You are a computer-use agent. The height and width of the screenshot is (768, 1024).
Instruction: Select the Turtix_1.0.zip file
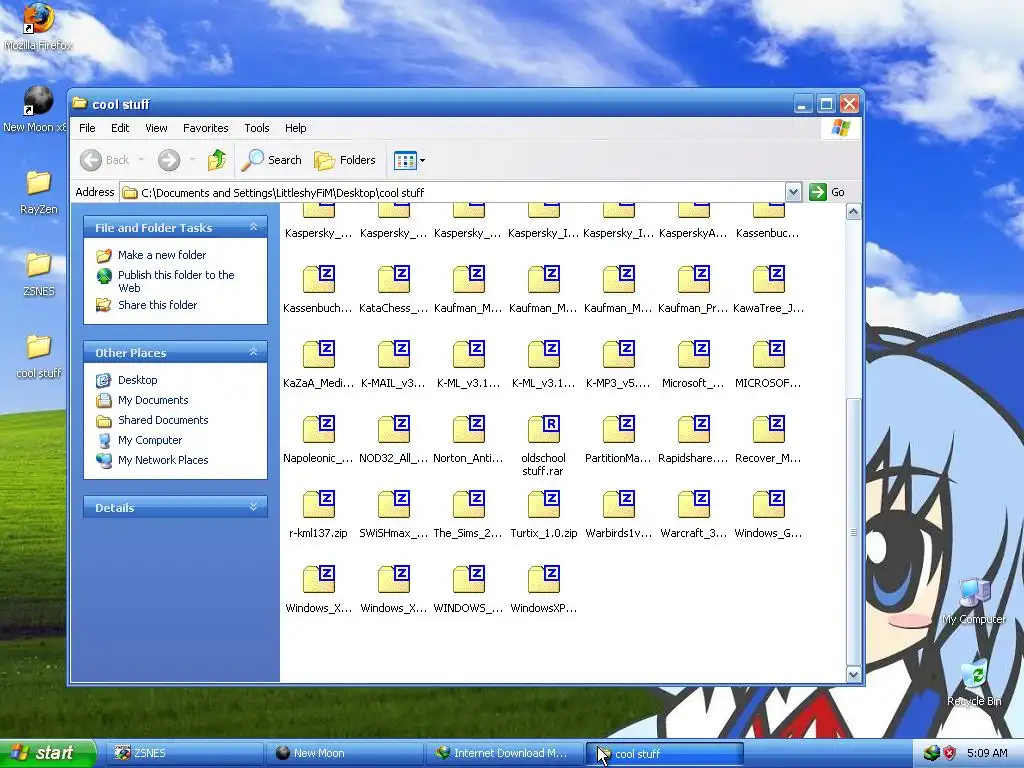pyautogui.click(x=543, y=515)
